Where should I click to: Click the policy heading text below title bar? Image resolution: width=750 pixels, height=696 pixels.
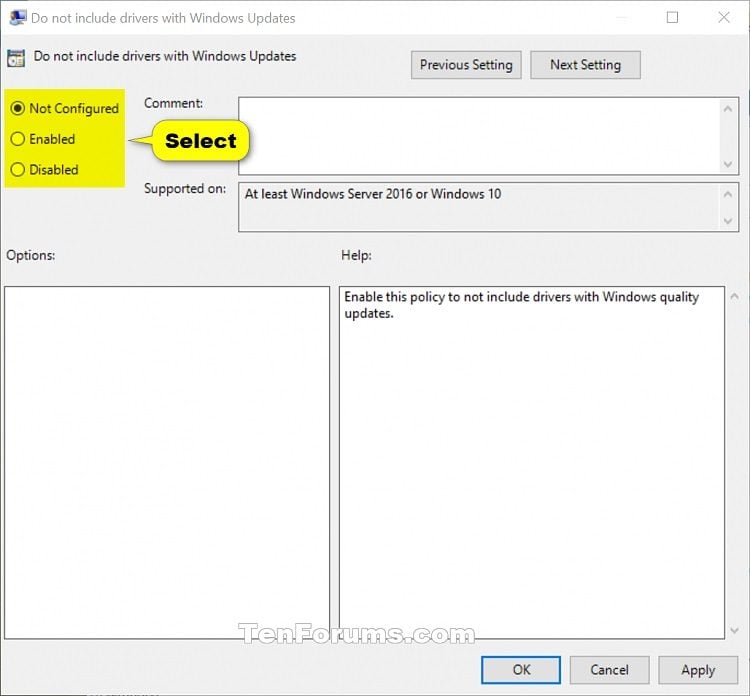pos(165,56)
